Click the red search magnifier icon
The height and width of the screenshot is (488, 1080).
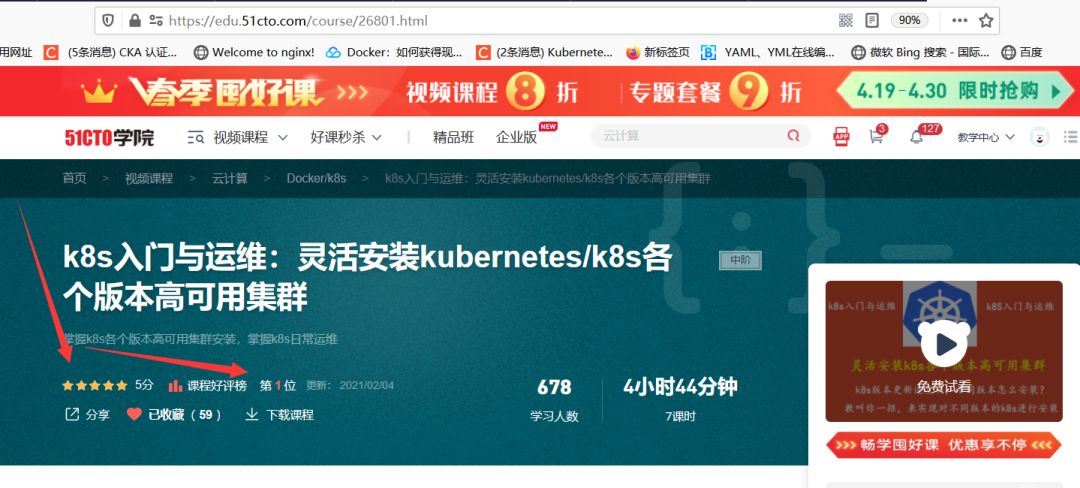point(793,136)
